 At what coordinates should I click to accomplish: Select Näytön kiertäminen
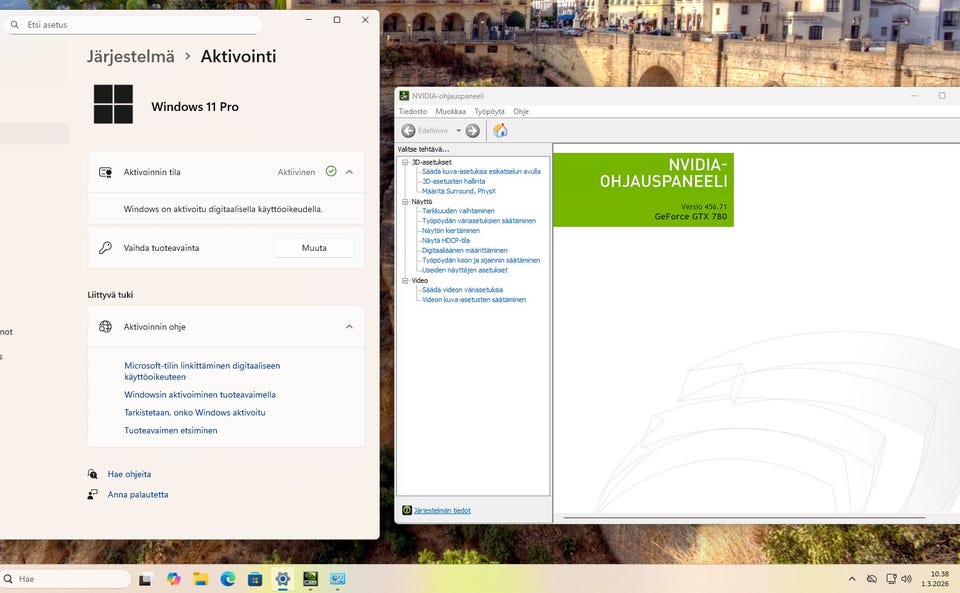pos(451,231)
